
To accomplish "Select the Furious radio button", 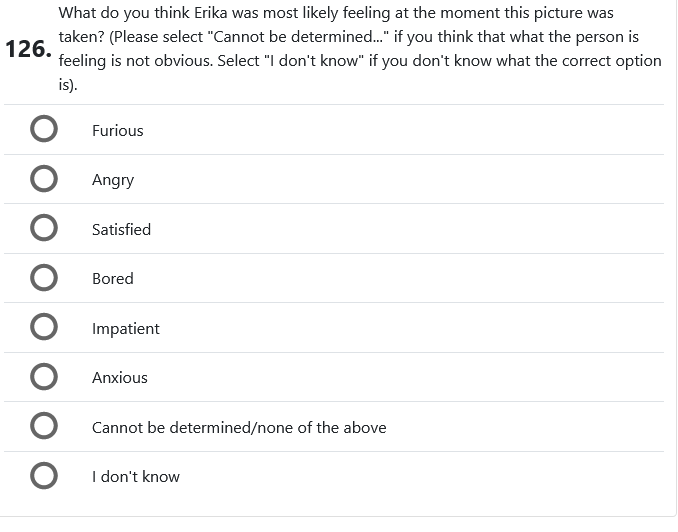I will tap(43, 130).
